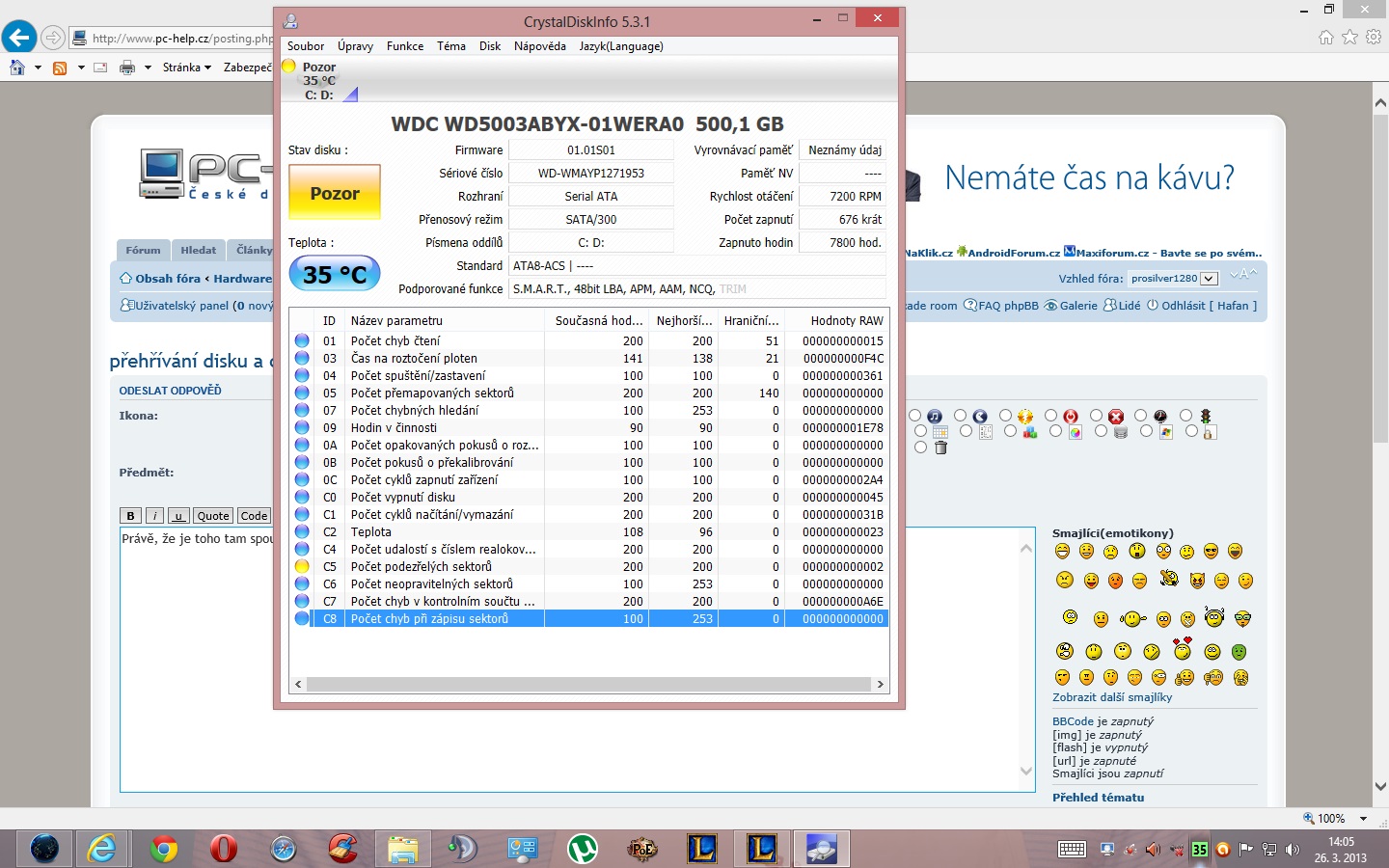The height and width of the screenshot is (868, 1389).
Task: Click the serial number field WD-WMAYP1271953
Action: click(x=591, y=173)
